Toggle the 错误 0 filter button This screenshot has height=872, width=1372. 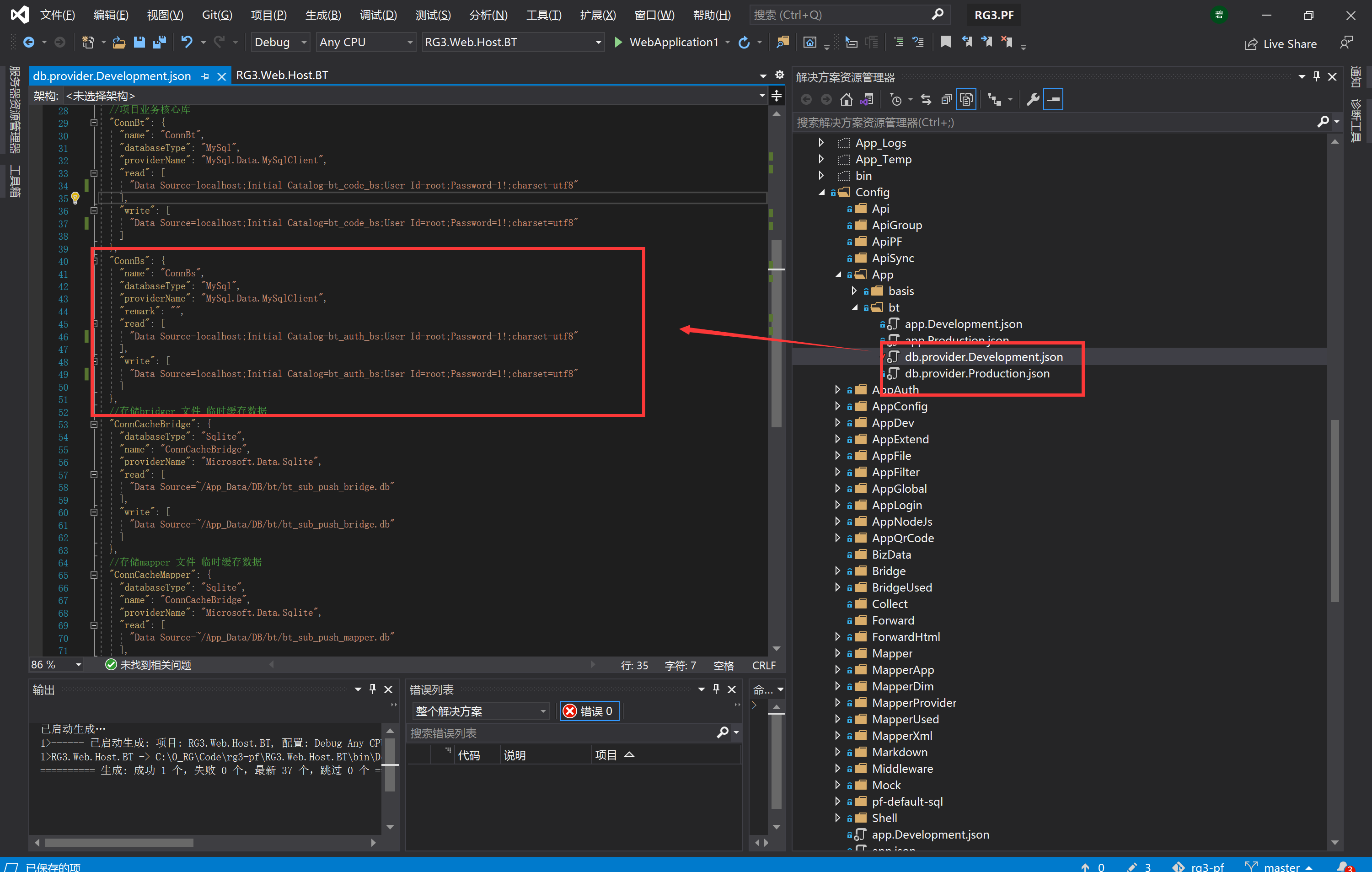[589, 711]
